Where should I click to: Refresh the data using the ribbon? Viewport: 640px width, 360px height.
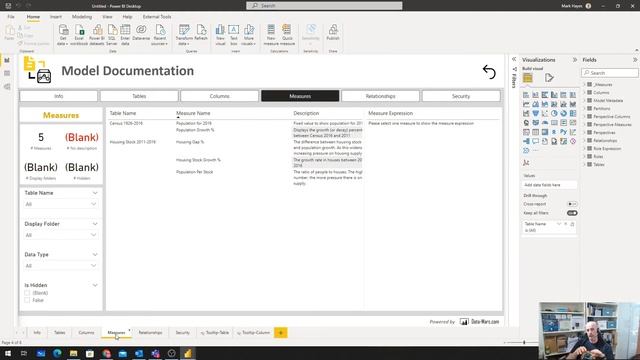201,33
